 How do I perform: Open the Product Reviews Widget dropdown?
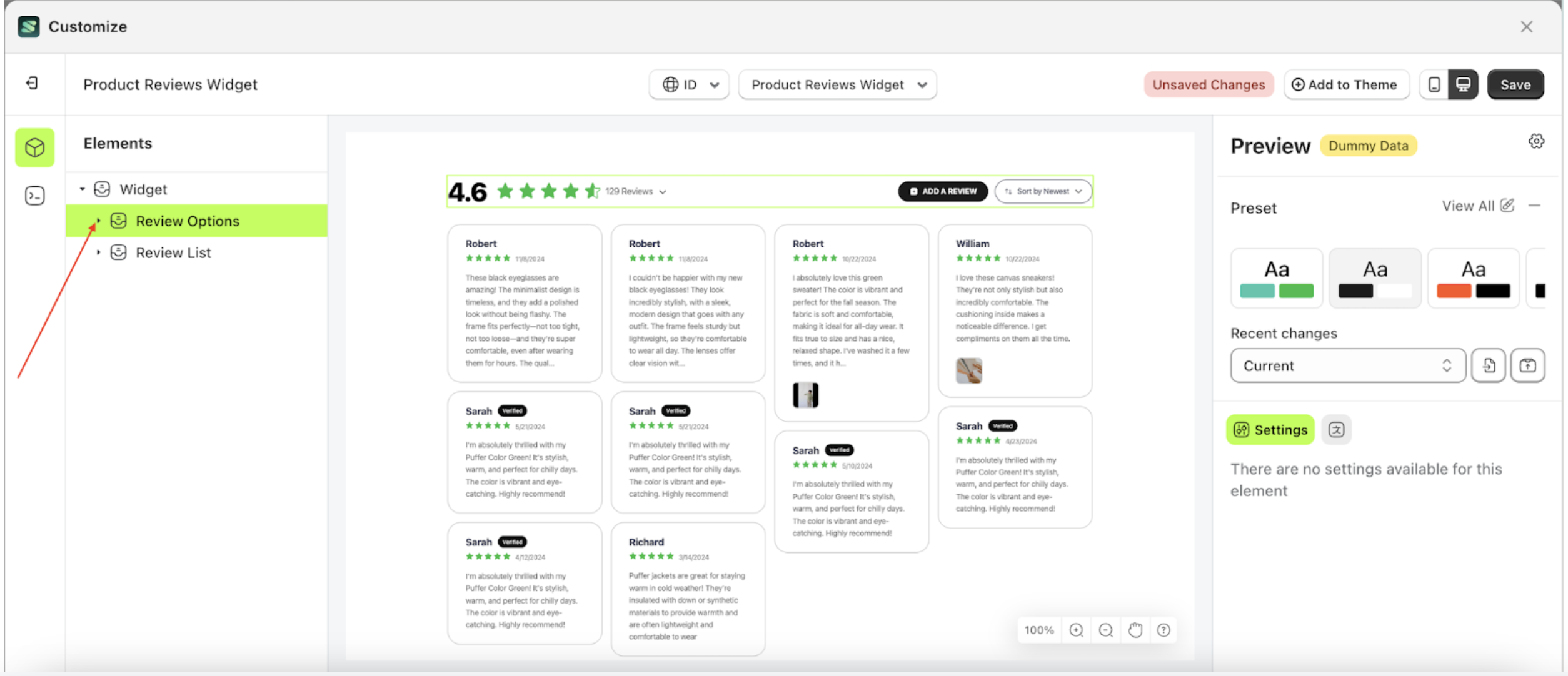pos(837,84)
